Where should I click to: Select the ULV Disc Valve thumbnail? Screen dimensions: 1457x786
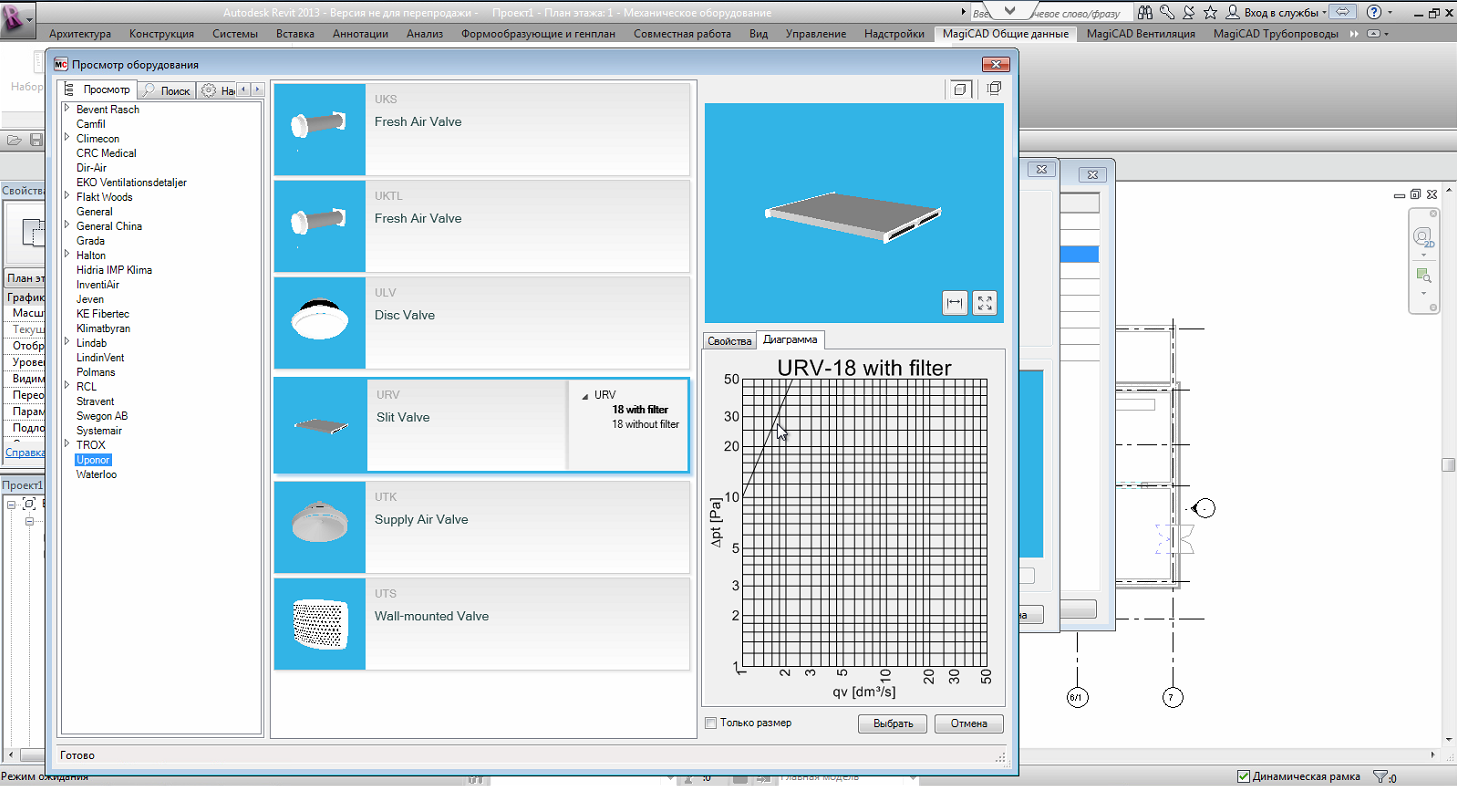[x=320, y=322]
